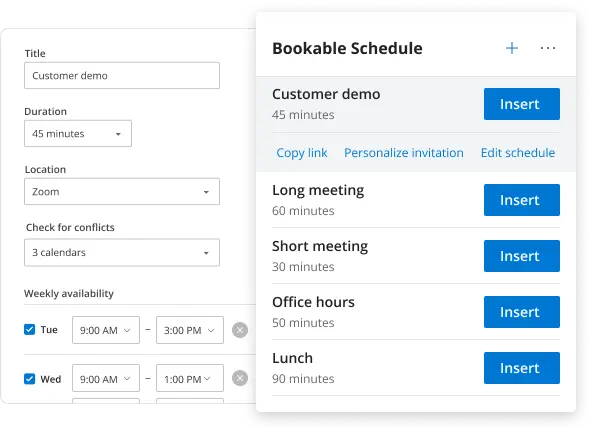
Task: Insert the Lunch schedule
Action: pos(522,368)
